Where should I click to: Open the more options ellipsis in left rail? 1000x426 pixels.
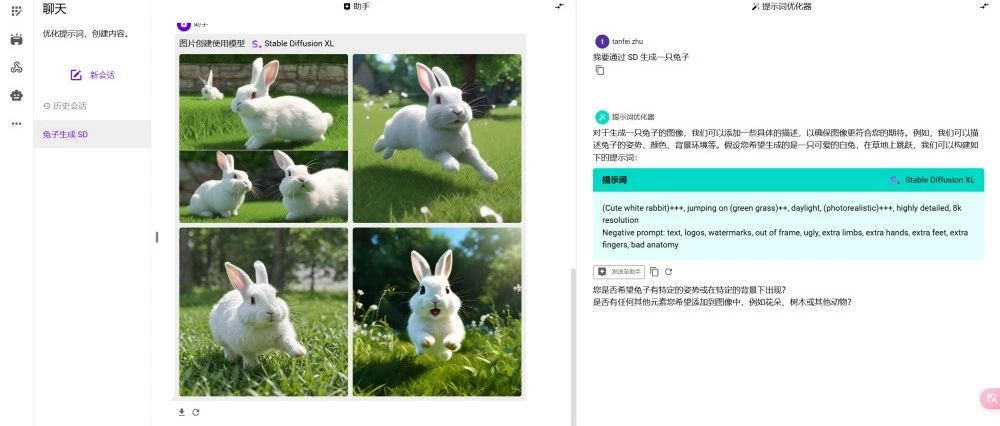pos(17,124)
